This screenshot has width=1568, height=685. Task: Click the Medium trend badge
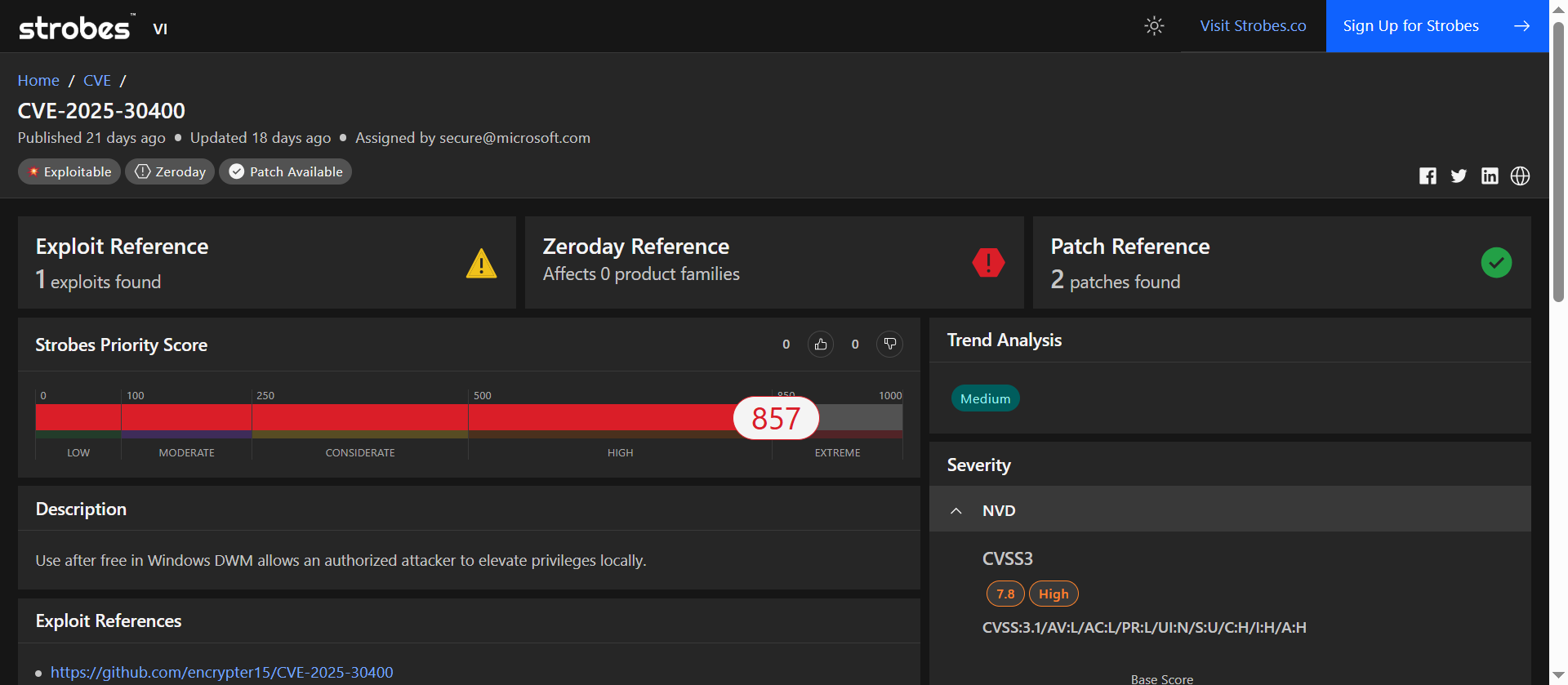pos(985,398)
